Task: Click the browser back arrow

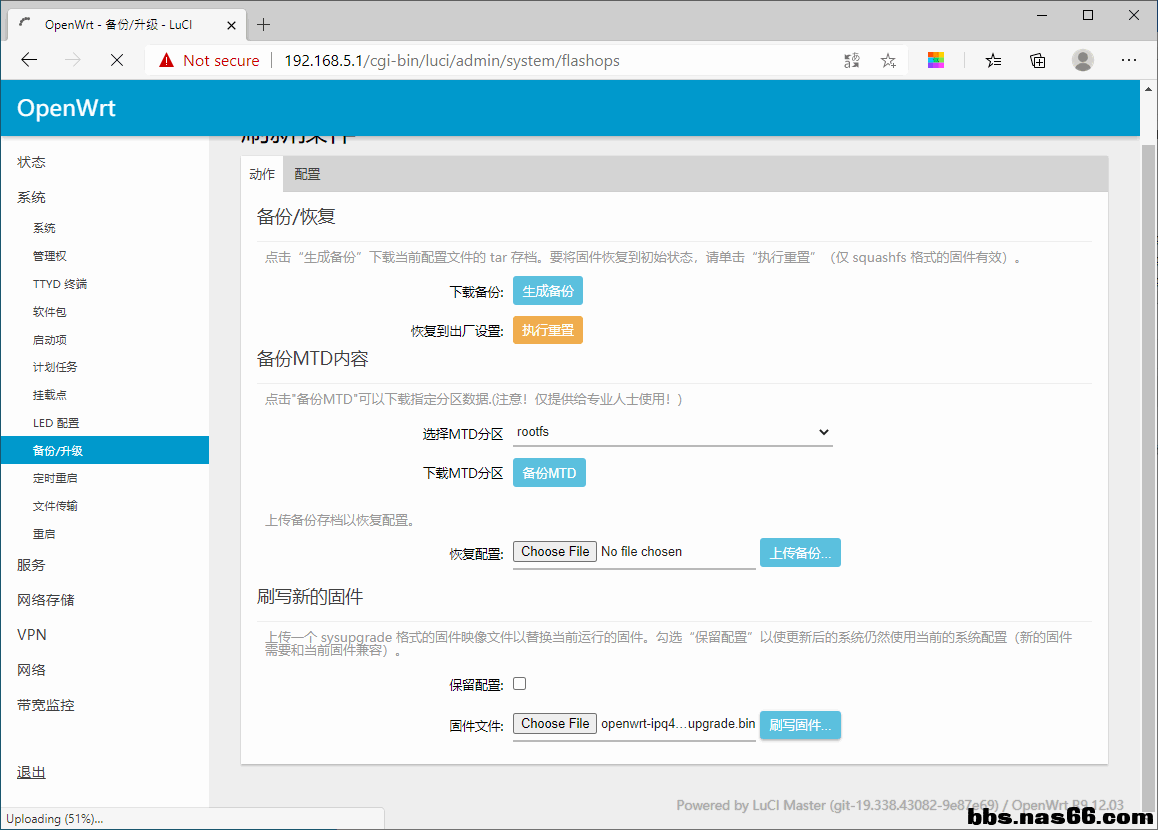Action: [x=29, y=60]
